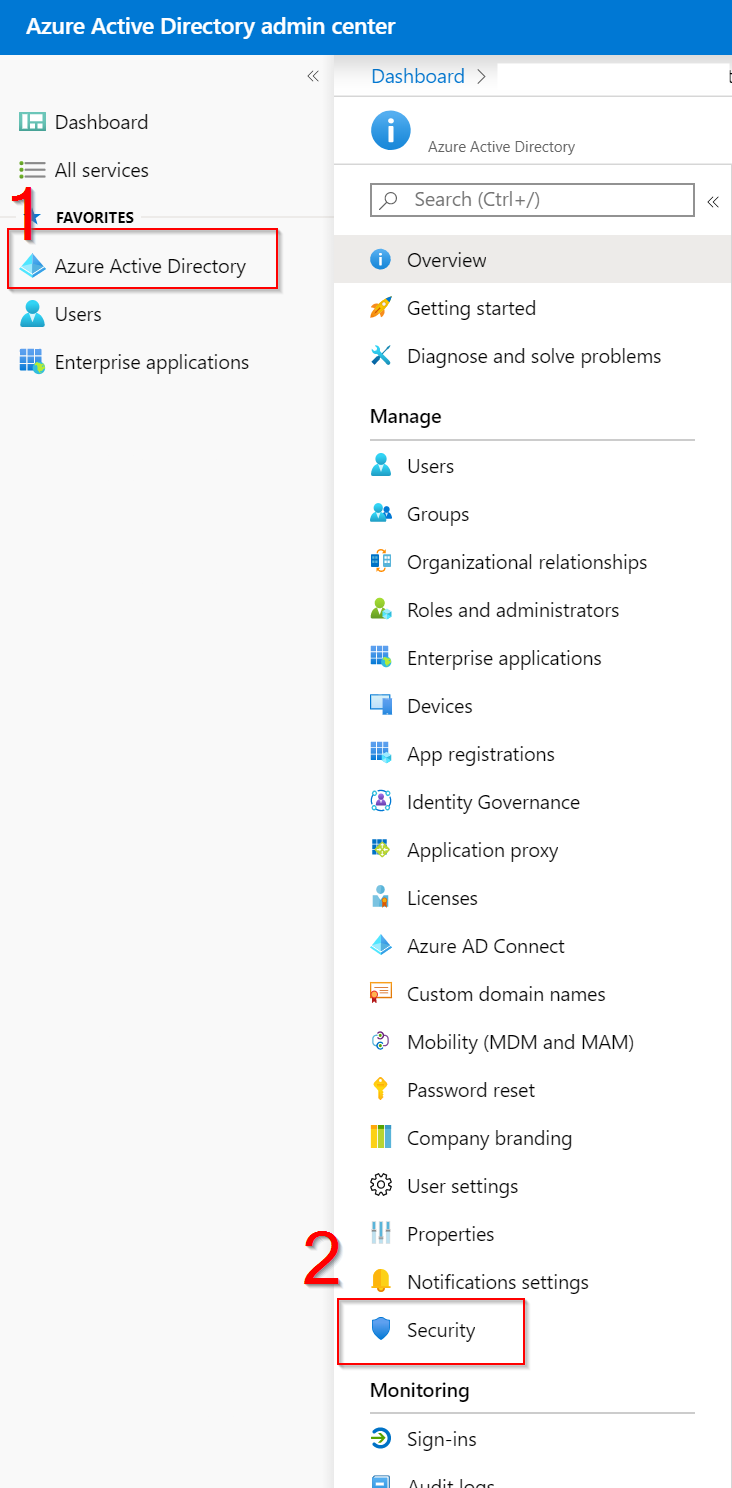The image size is (732, 1488).
Task: Click Notifications settings text
Action: 498,1282
